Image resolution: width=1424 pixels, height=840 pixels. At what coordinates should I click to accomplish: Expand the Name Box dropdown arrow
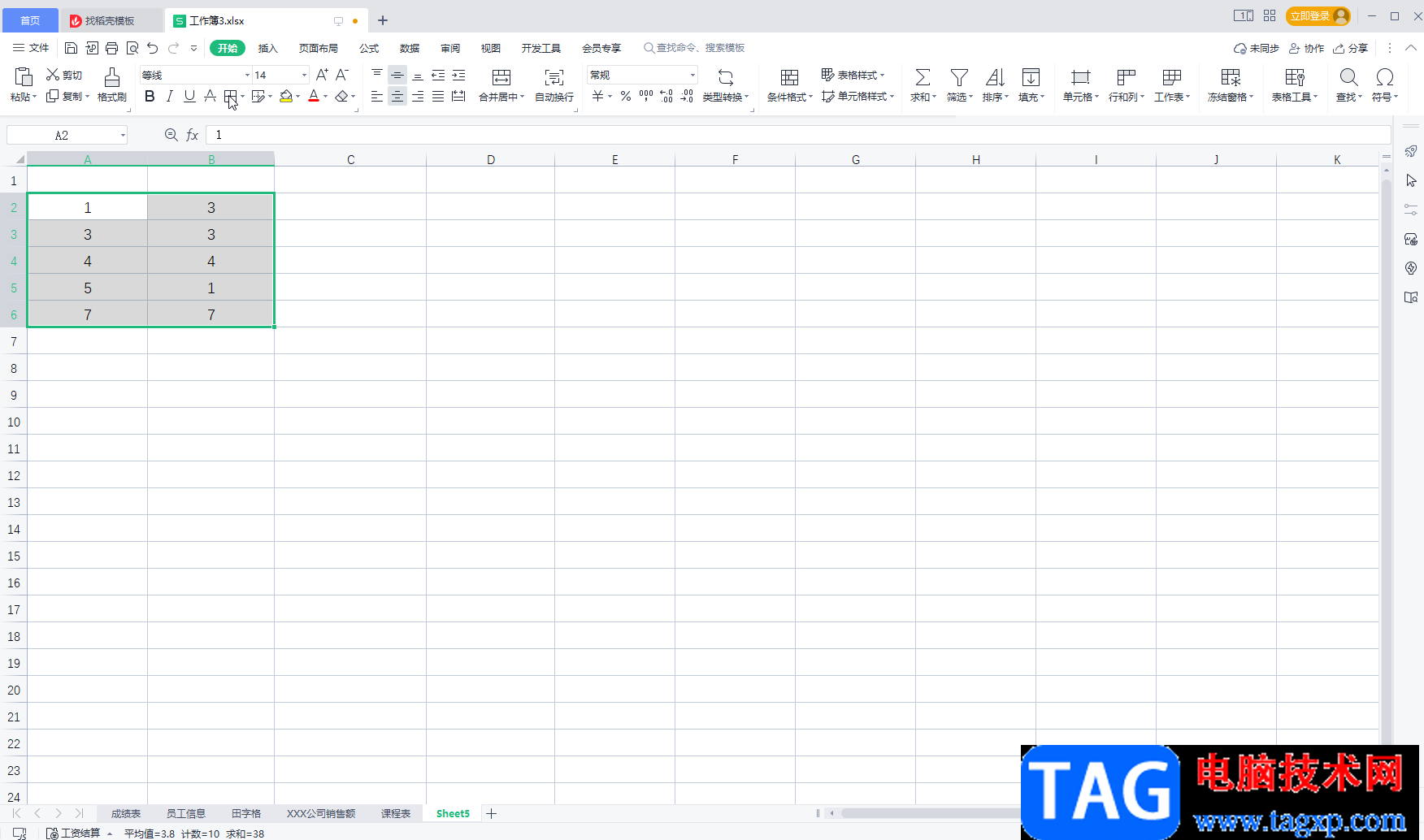[x=123, y=135]
